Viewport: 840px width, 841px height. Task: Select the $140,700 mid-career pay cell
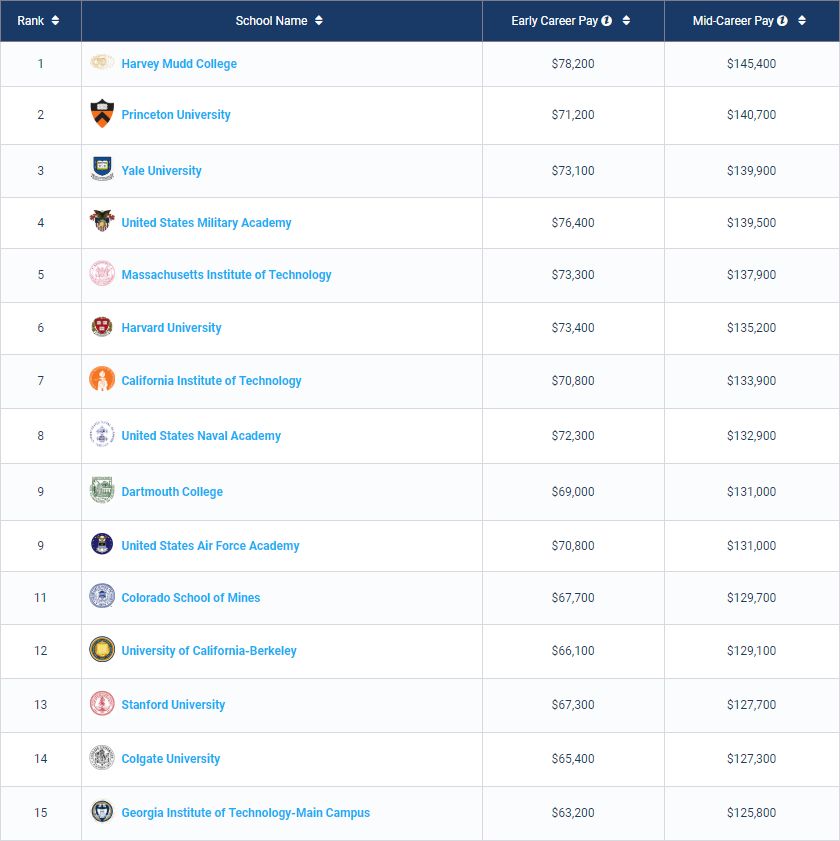(x=751, y=115)
